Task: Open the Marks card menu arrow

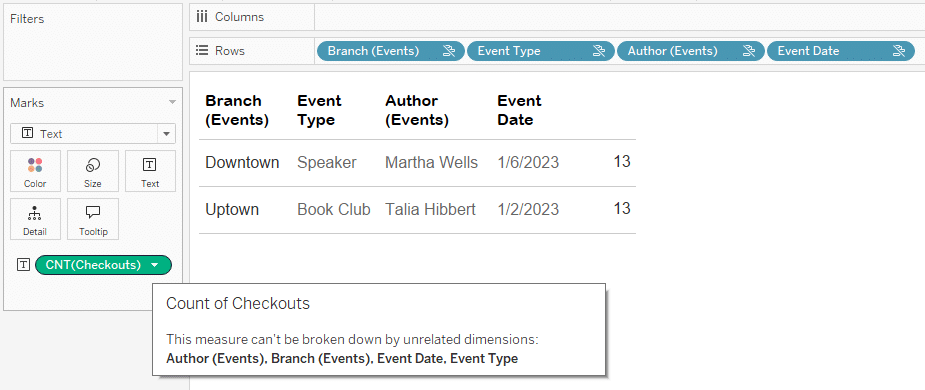Action: click(172, 103)
